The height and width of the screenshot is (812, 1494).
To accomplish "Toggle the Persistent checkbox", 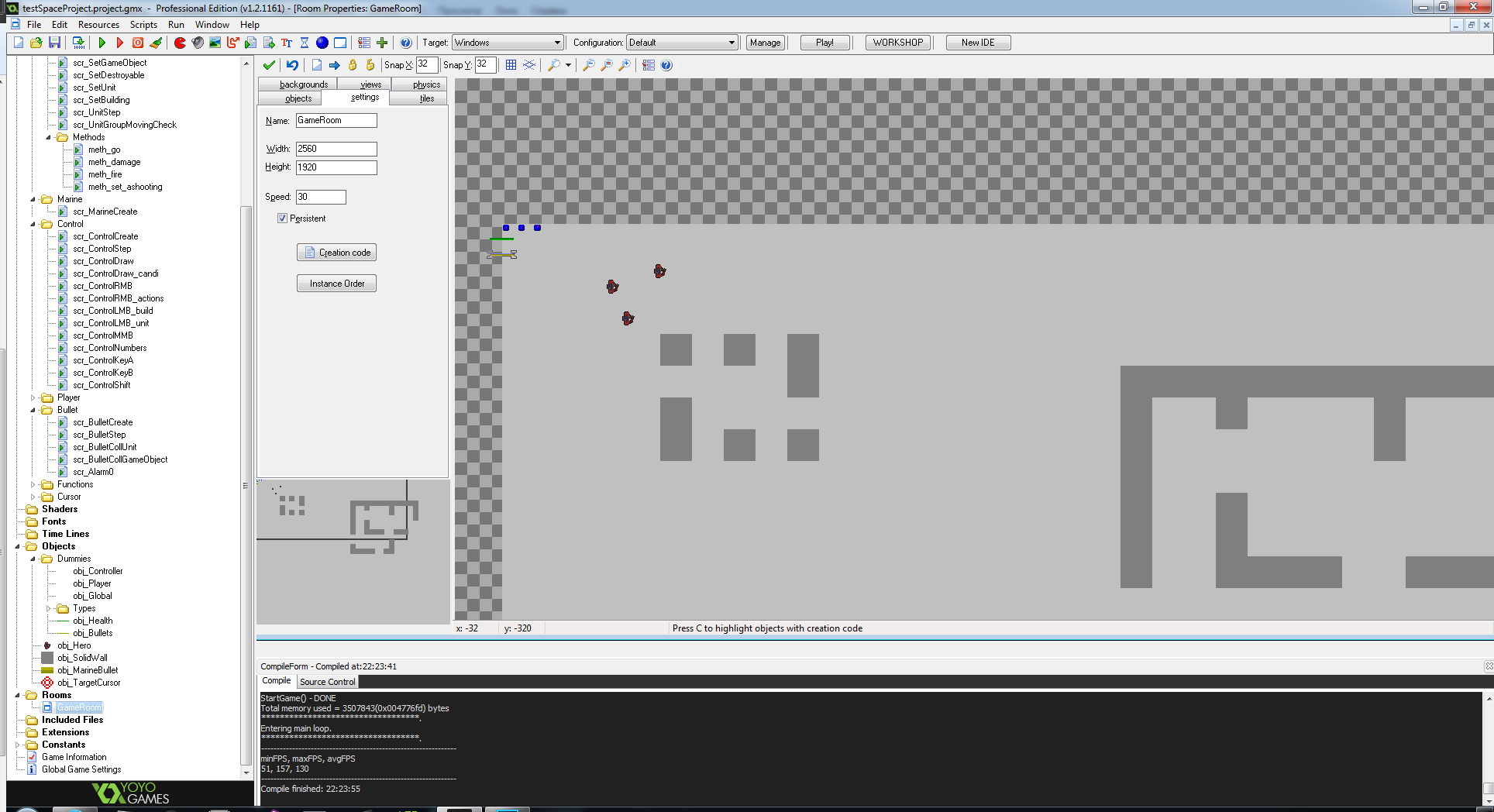I will point(283,218).
